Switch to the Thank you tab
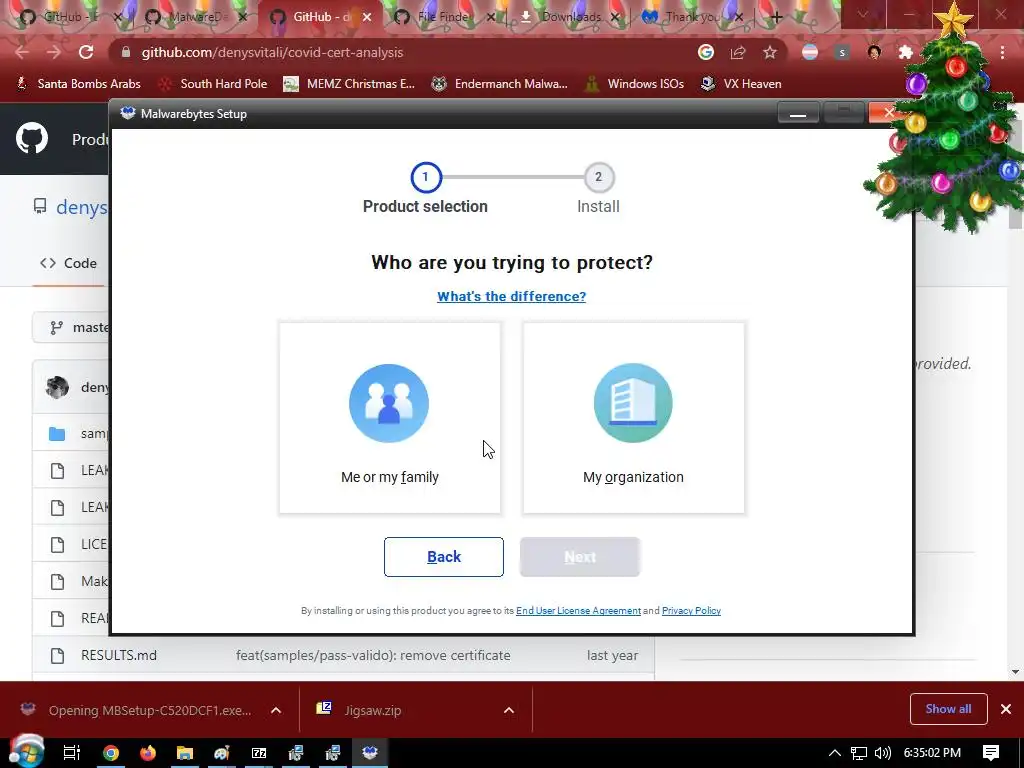This screenshot has height=768, width=1024. [x=692, y=17]
